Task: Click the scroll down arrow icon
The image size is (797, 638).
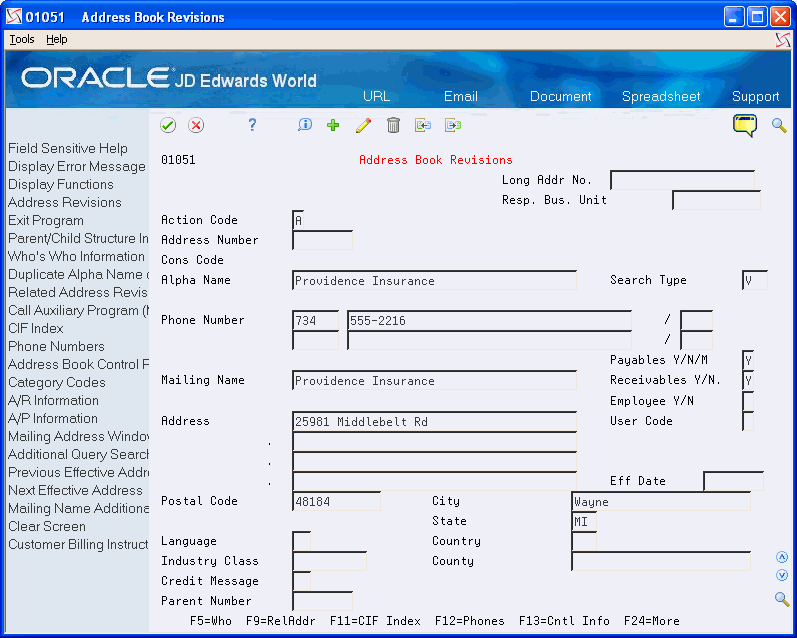Action: (782, 575)
